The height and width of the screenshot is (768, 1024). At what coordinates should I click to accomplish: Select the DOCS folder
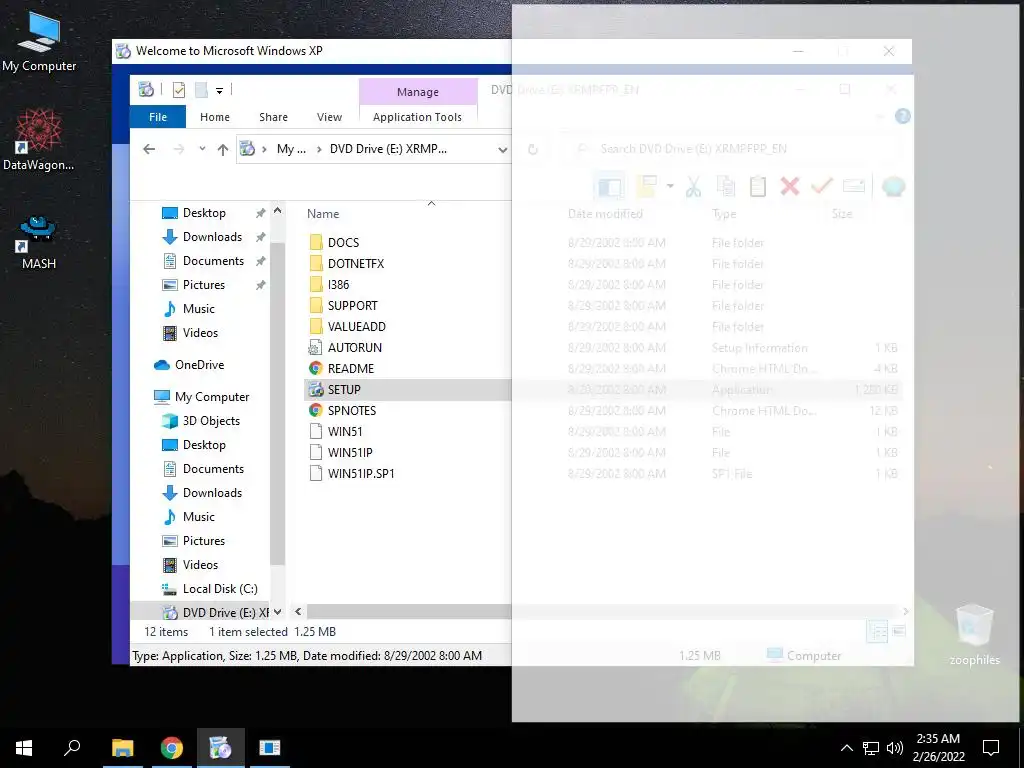click(343, 242)
